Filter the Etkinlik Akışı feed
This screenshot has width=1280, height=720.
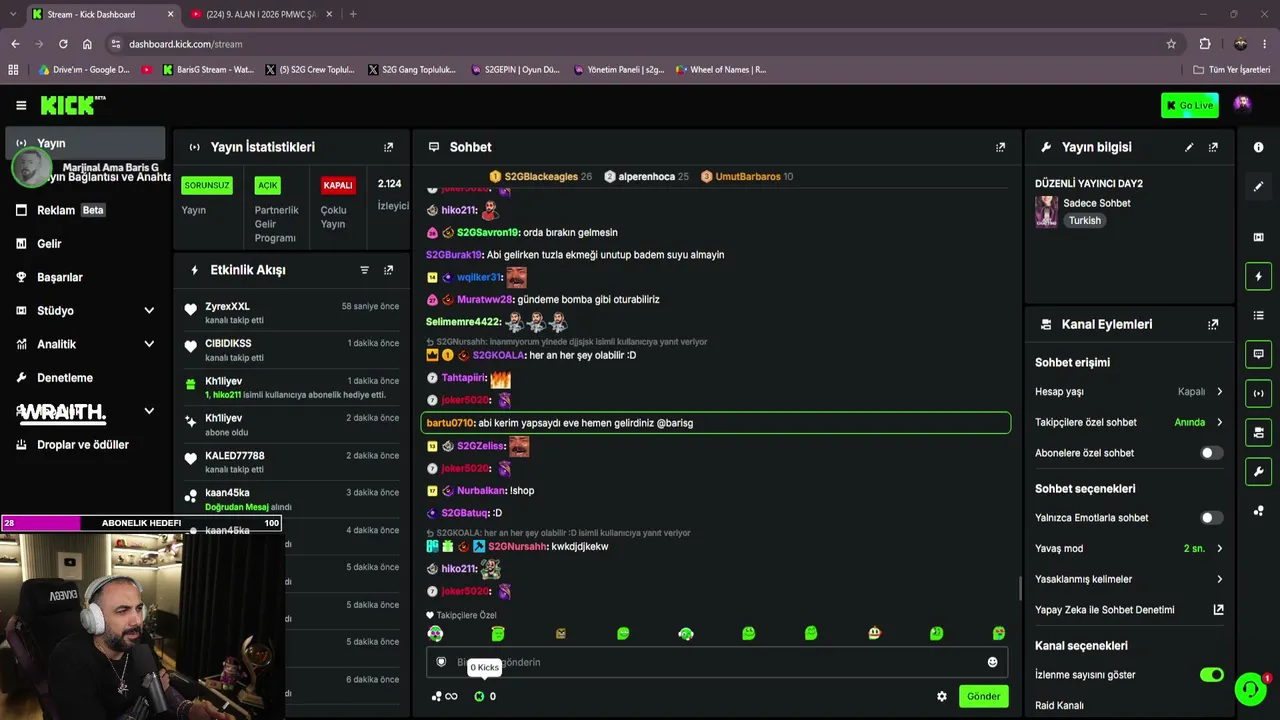(364, 270)
